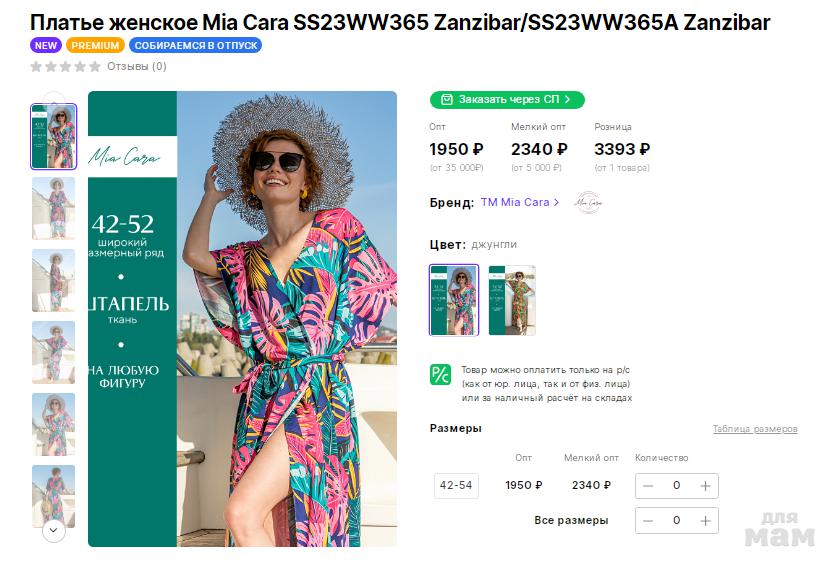Increase quantity for size 42-54
830x561 pixels.
tap(705, 486)
